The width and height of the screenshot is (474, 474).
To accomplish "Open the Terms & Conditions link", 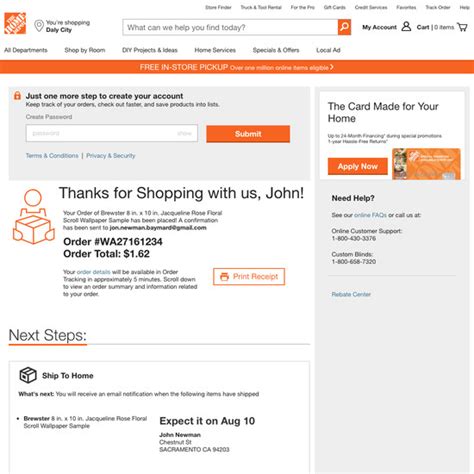I will point(52,156).
